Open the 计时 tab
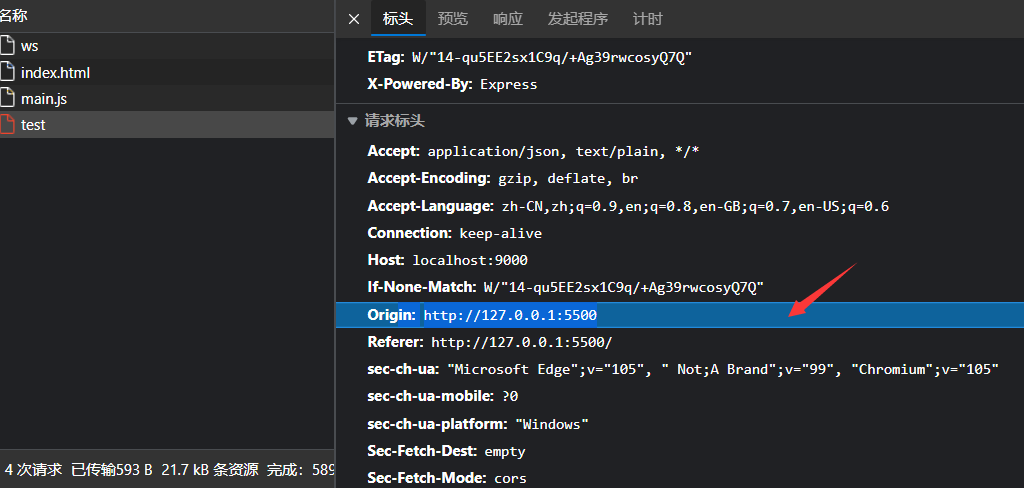Screen dimensions: 1024x488 click(x=647, y=19)
